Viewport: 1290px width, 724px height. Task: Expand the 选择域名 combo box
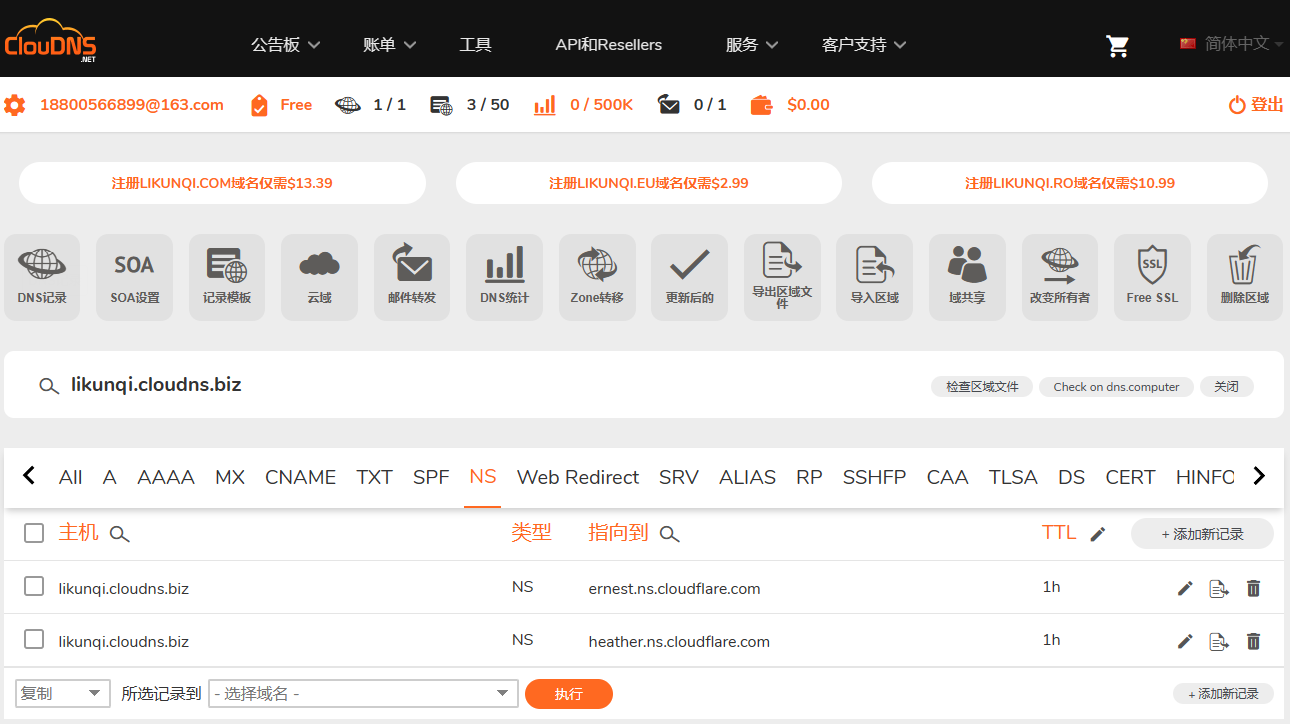tap(363, 693)
